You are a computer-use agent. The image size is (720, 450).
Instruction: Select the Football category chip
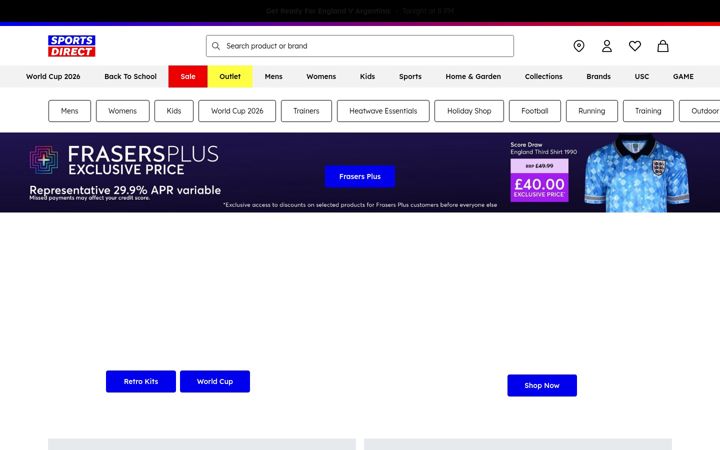pyautogui.click(x=534, y=111)
